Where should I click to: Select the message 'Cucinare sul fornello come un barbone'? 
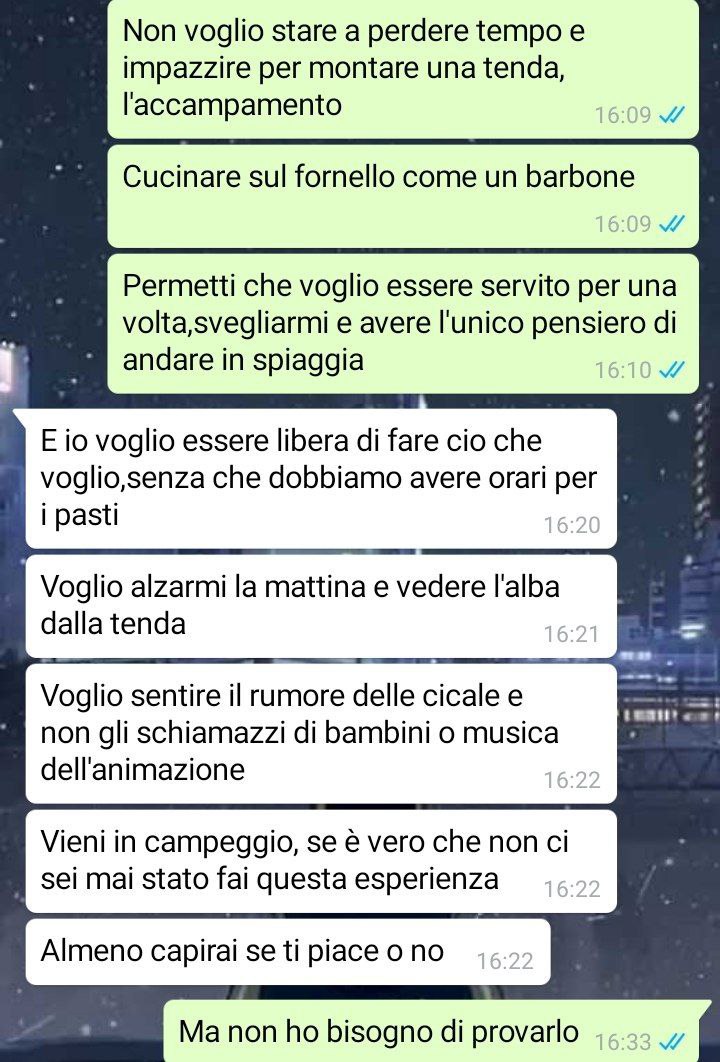pyautogui.click(x=403, y=196)
